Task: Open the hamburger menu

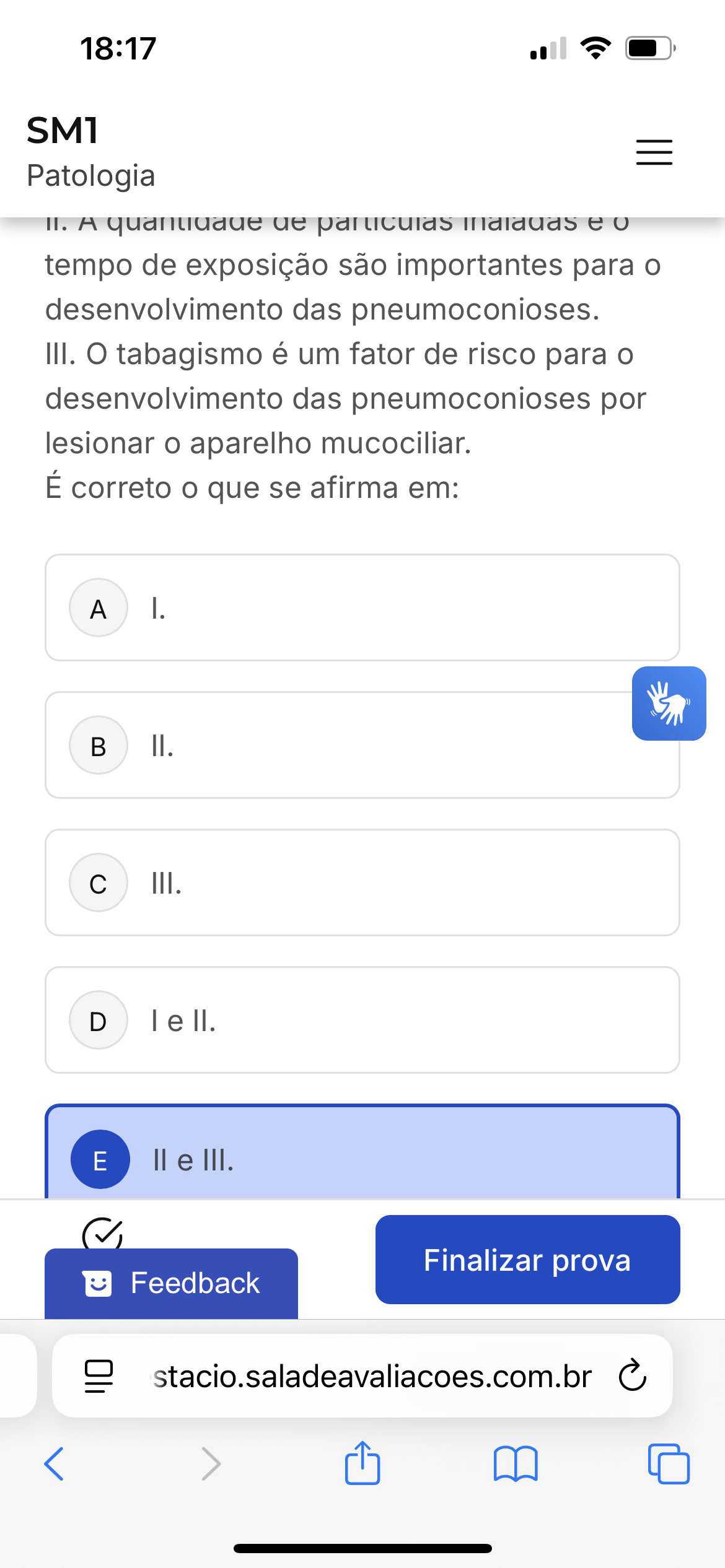Action: point(654,152)
